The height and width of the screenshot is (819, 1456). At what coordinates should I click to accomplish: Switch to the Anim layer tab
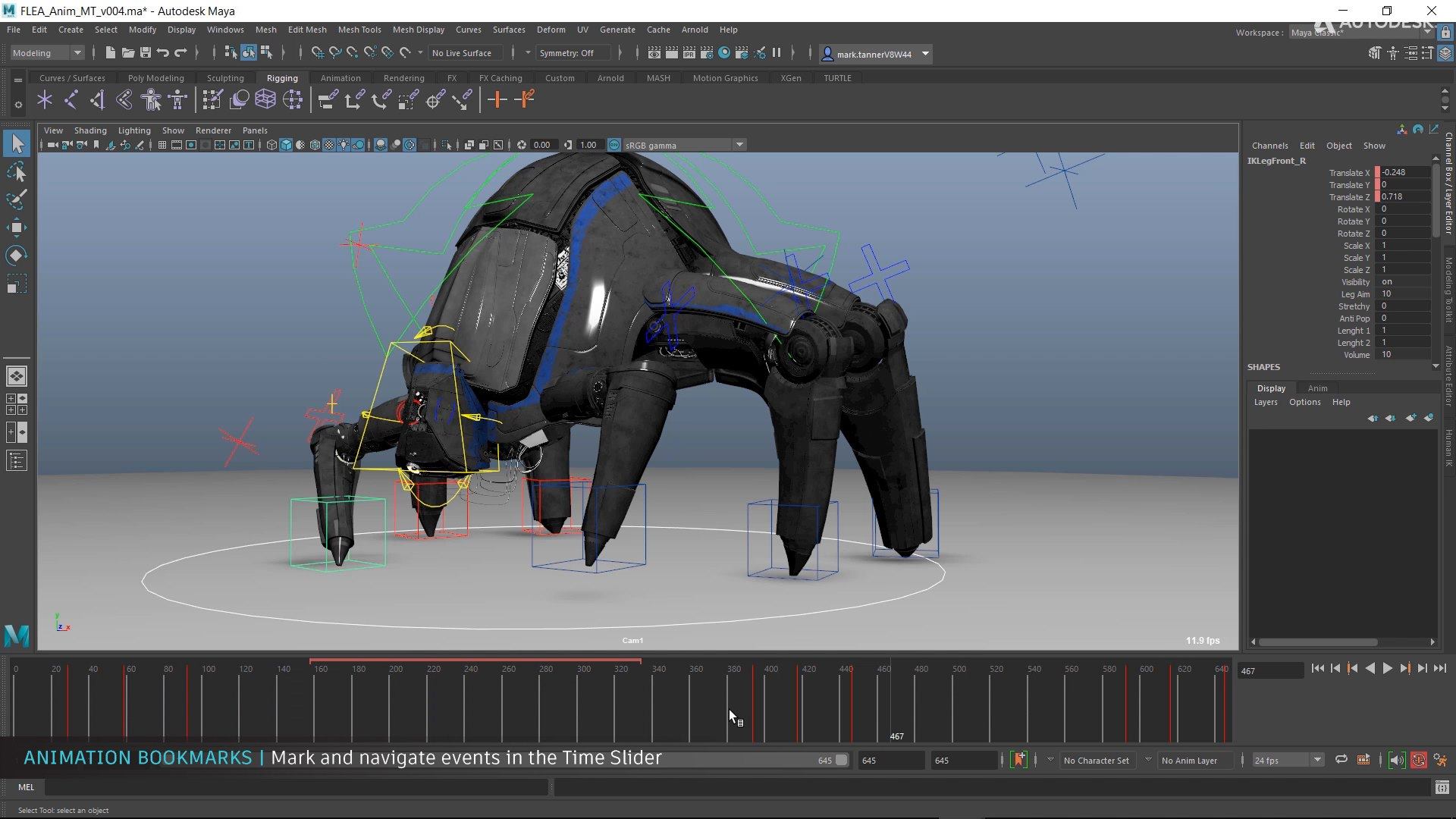click(x=1318, y=388)
